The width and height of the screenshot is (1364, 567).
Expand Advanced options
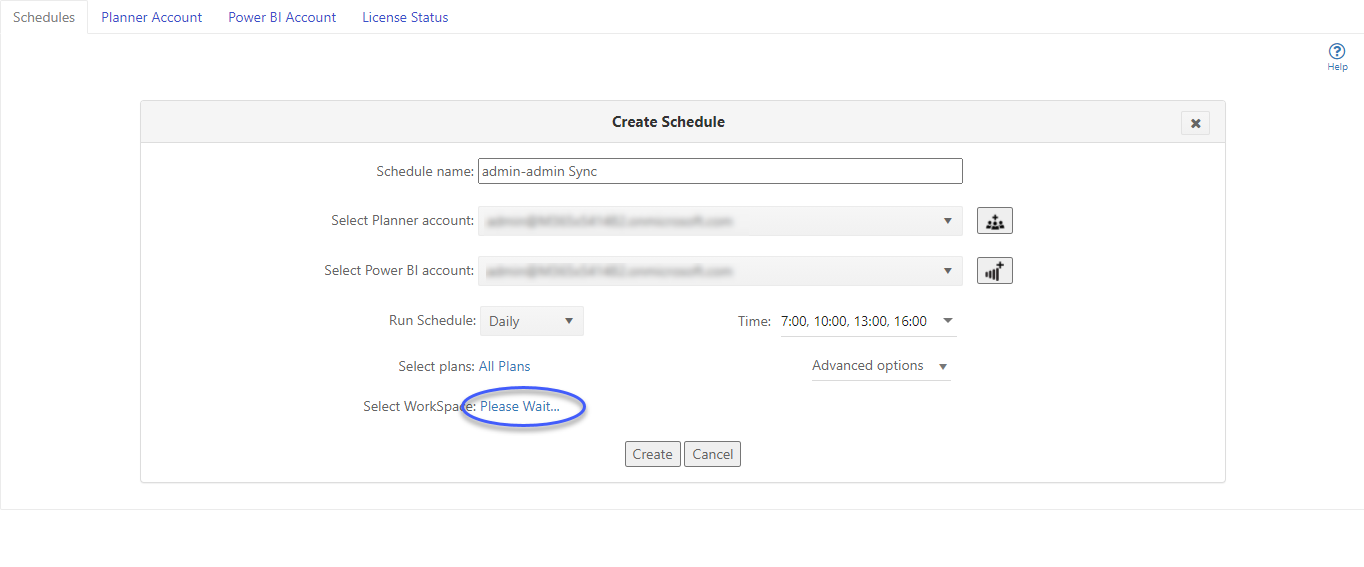(880, 366)
